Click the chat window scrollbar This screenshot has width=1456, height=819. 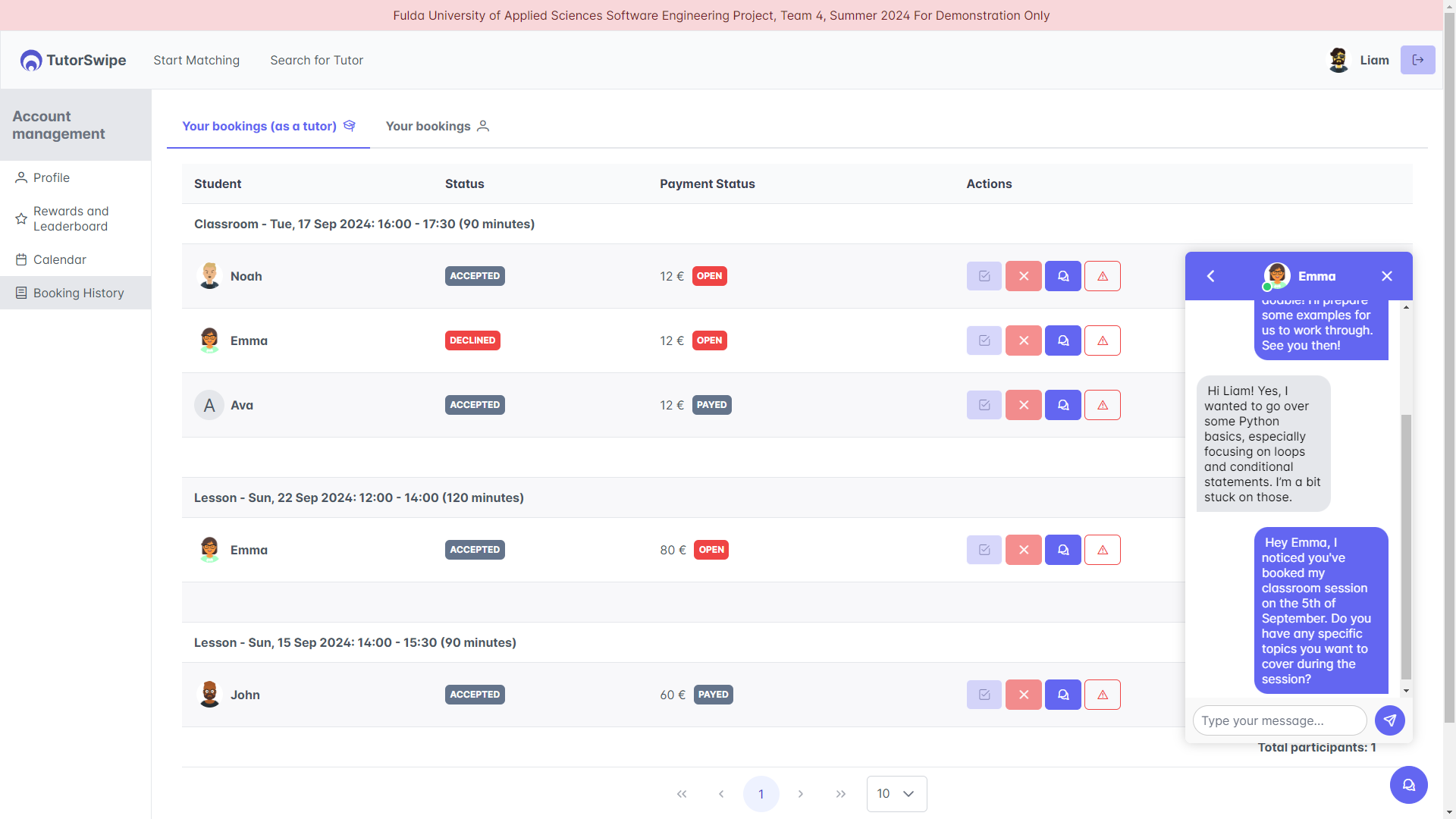1406,546
